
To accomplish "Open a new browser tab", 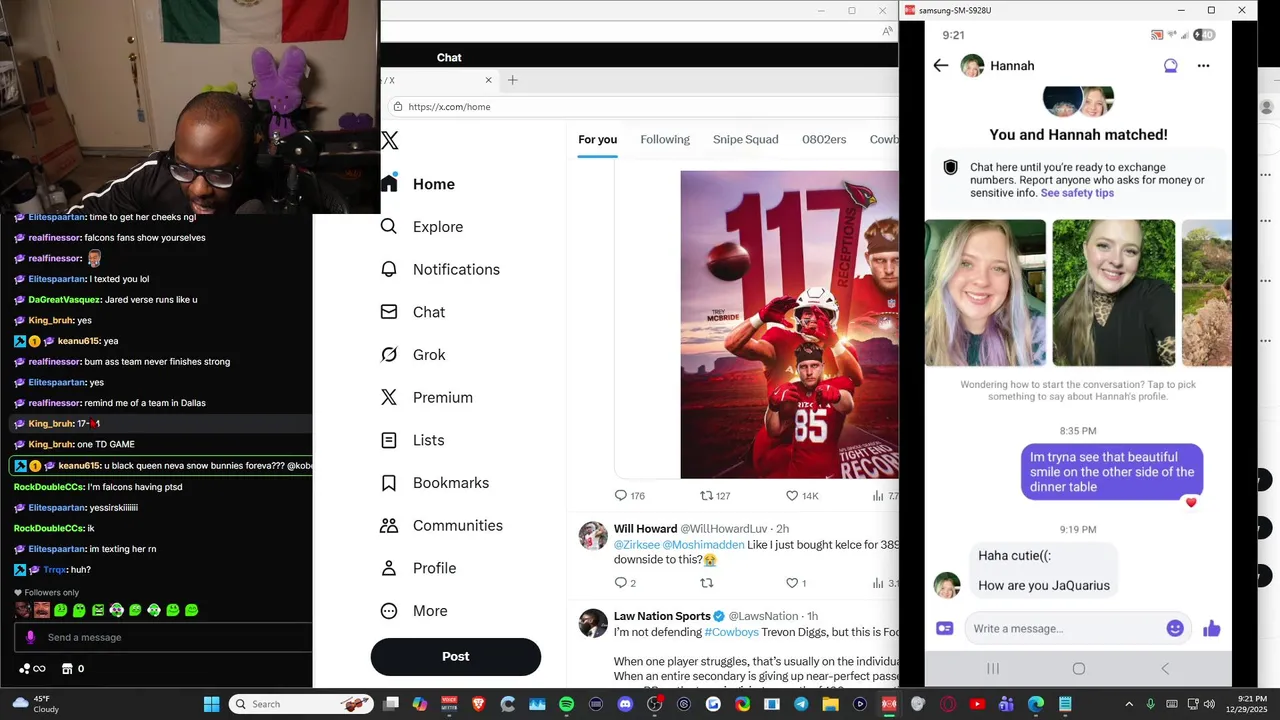I will click(512, 80).
